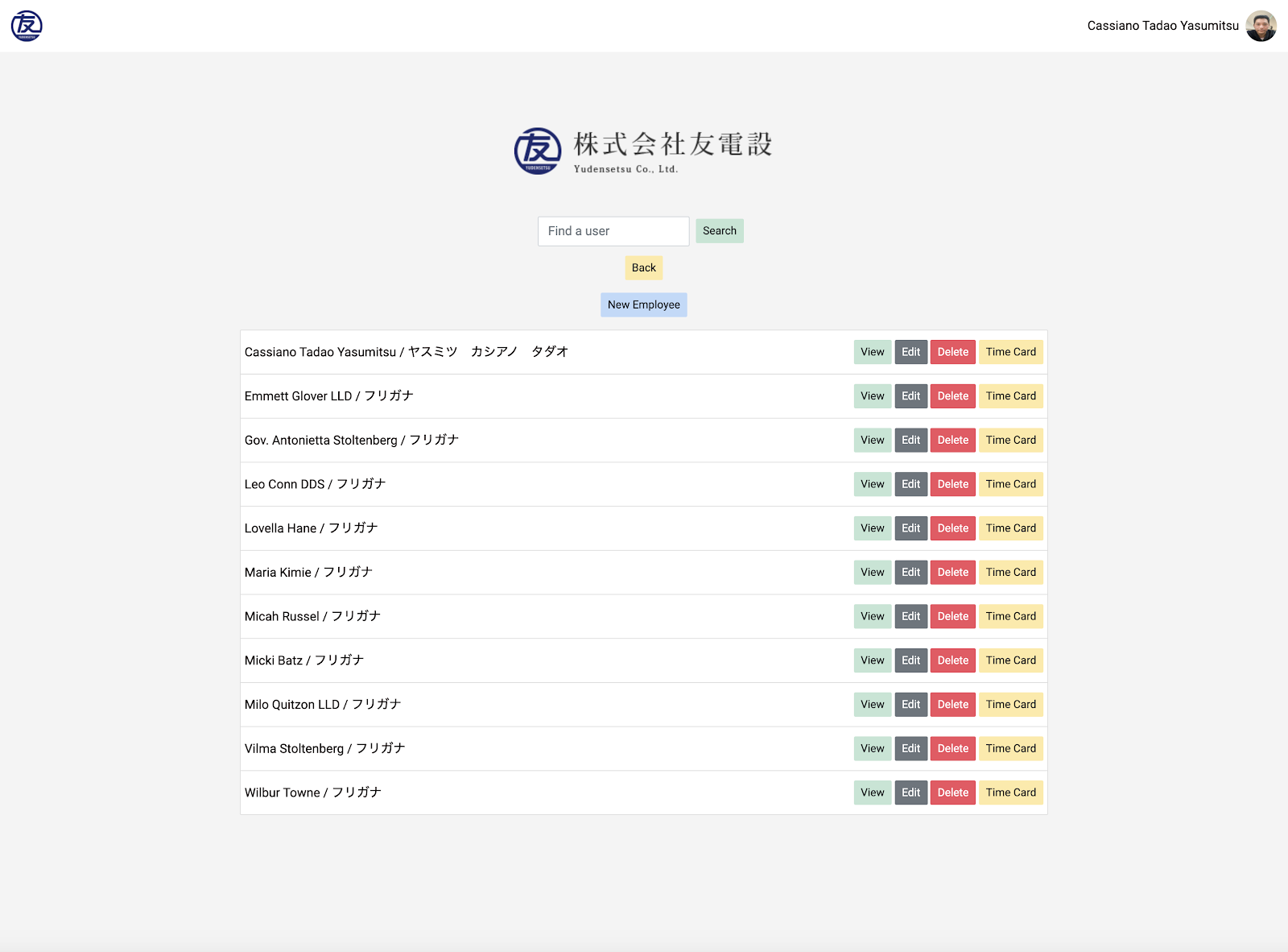Screen dimensions: 1288x952
Task: Open Time Card for Leo Conn DDS
Action: 1011,484
